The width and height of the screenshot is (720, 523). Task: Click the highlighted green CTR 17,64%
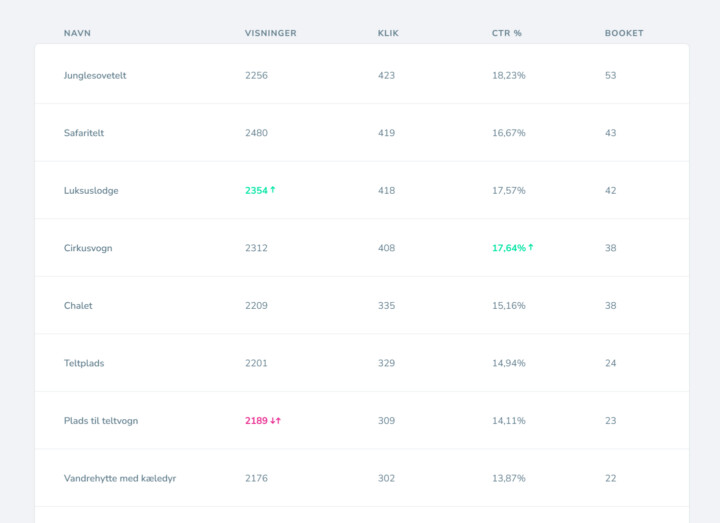coord(509,248)
